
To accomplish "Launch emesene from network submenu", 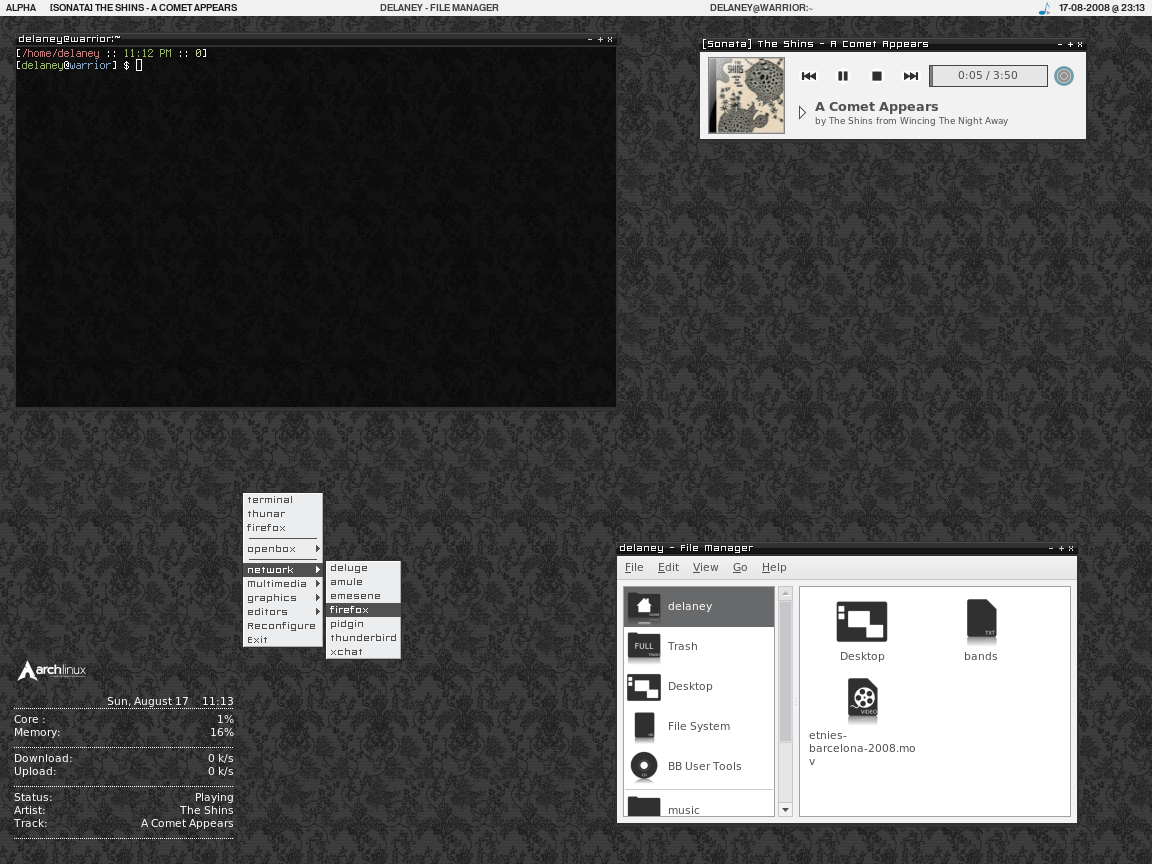I will 364,596.
